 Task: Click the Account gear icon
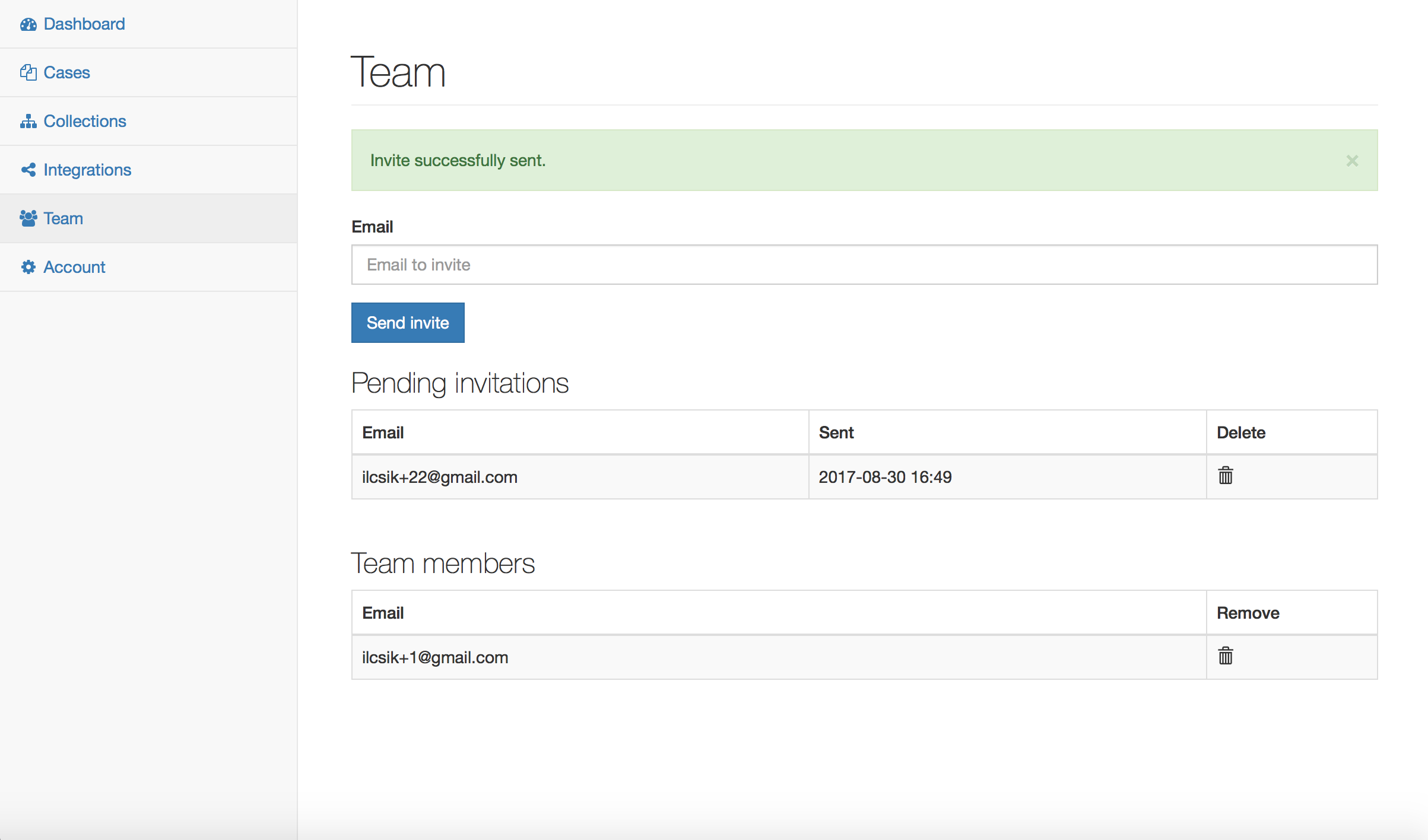click(x=28, y=267)
